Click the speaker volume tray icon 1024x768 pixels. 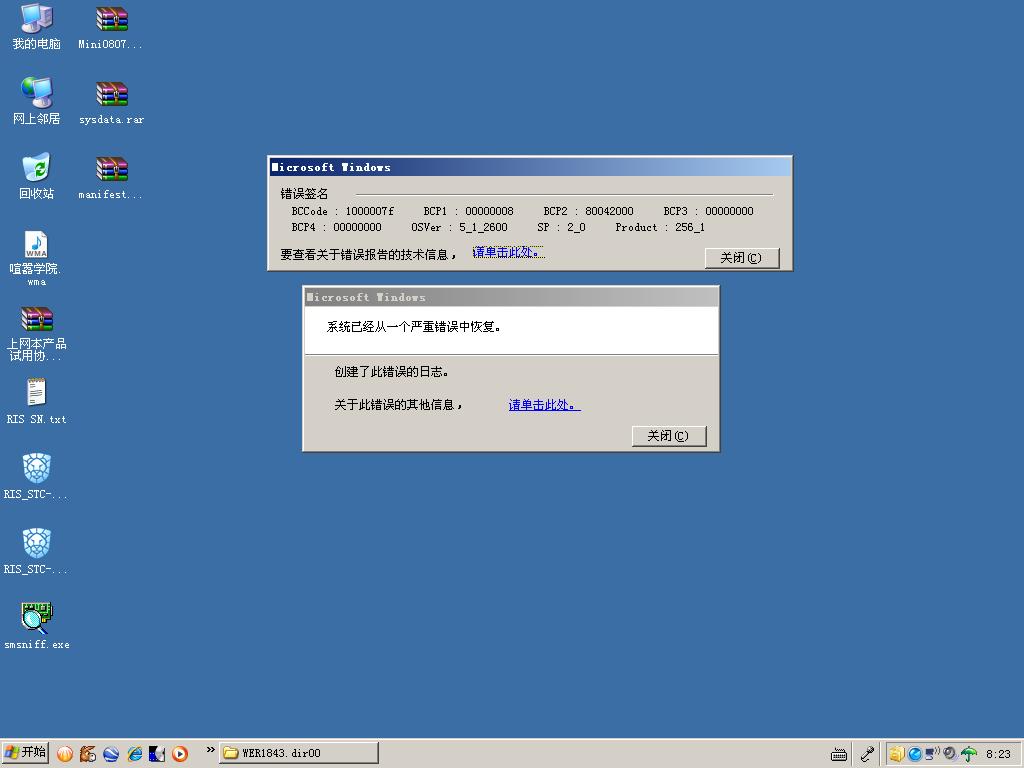pyautogui.click(x=950, y=754)
